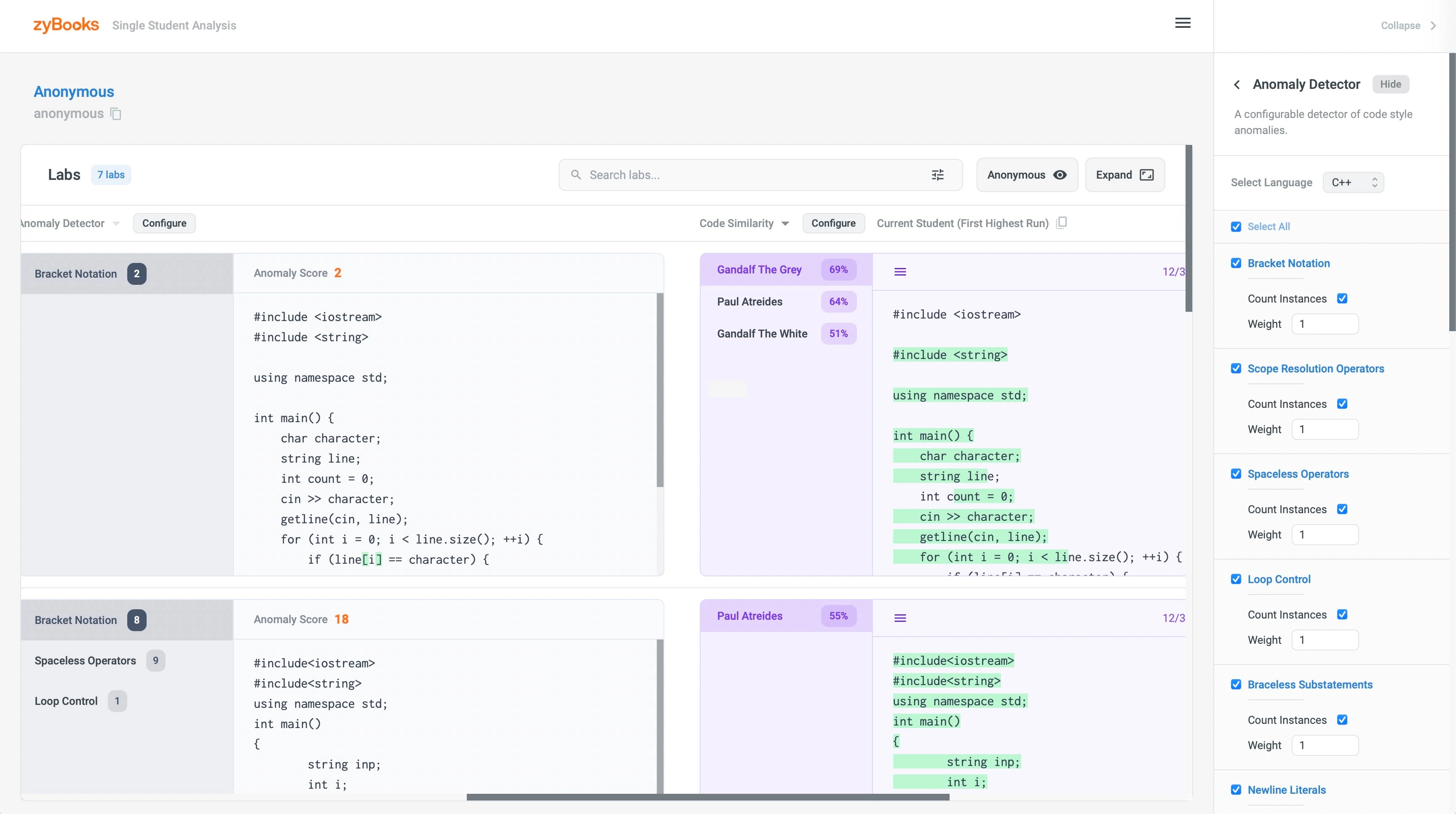The height and width of the screenshot is (814, 1456).
Task: Open Paul Atreides 55% code lines menu
Action: point(900,619)
